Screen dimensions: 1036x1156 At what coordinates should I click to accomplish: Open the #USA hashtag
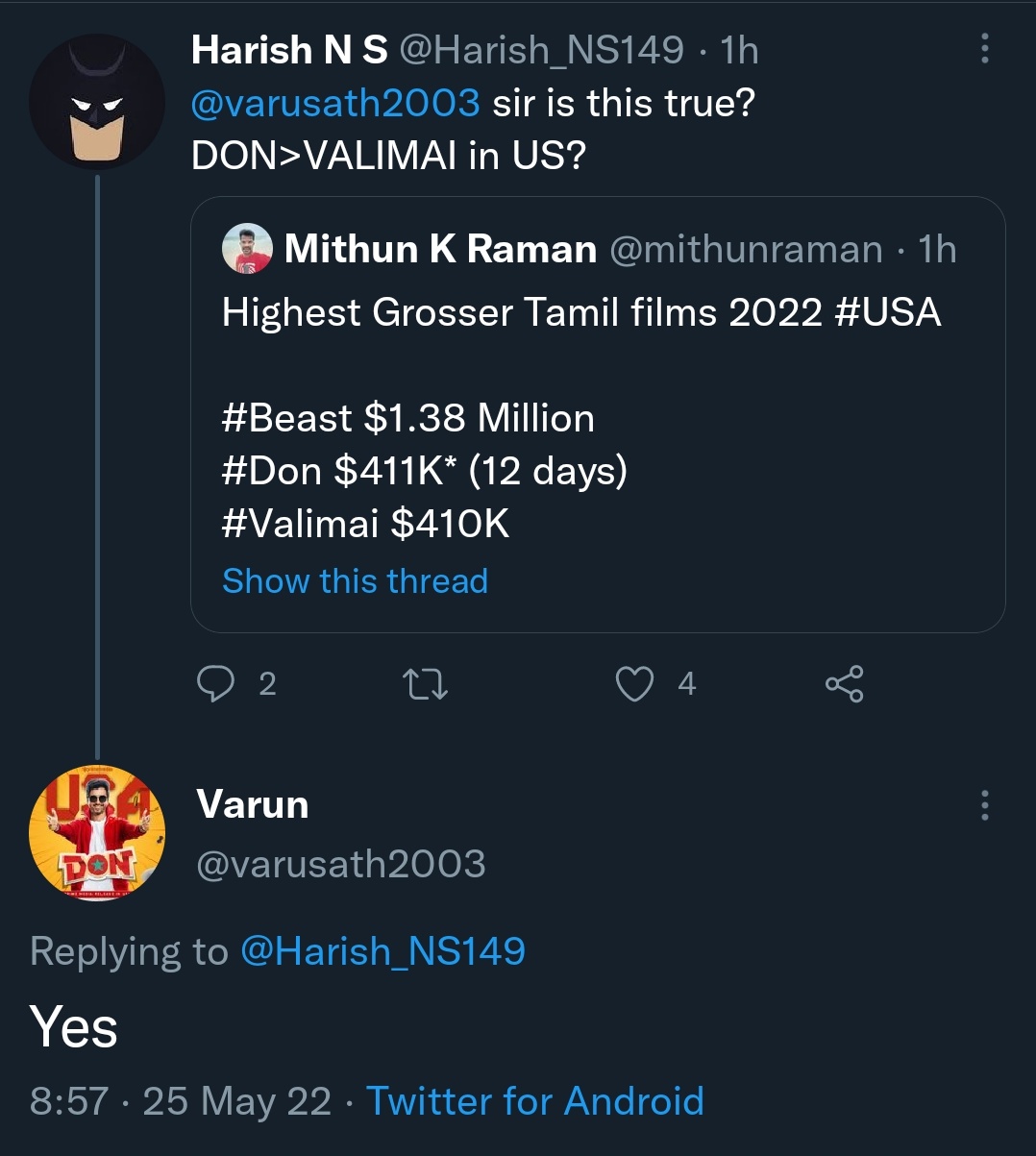[887, 312]
